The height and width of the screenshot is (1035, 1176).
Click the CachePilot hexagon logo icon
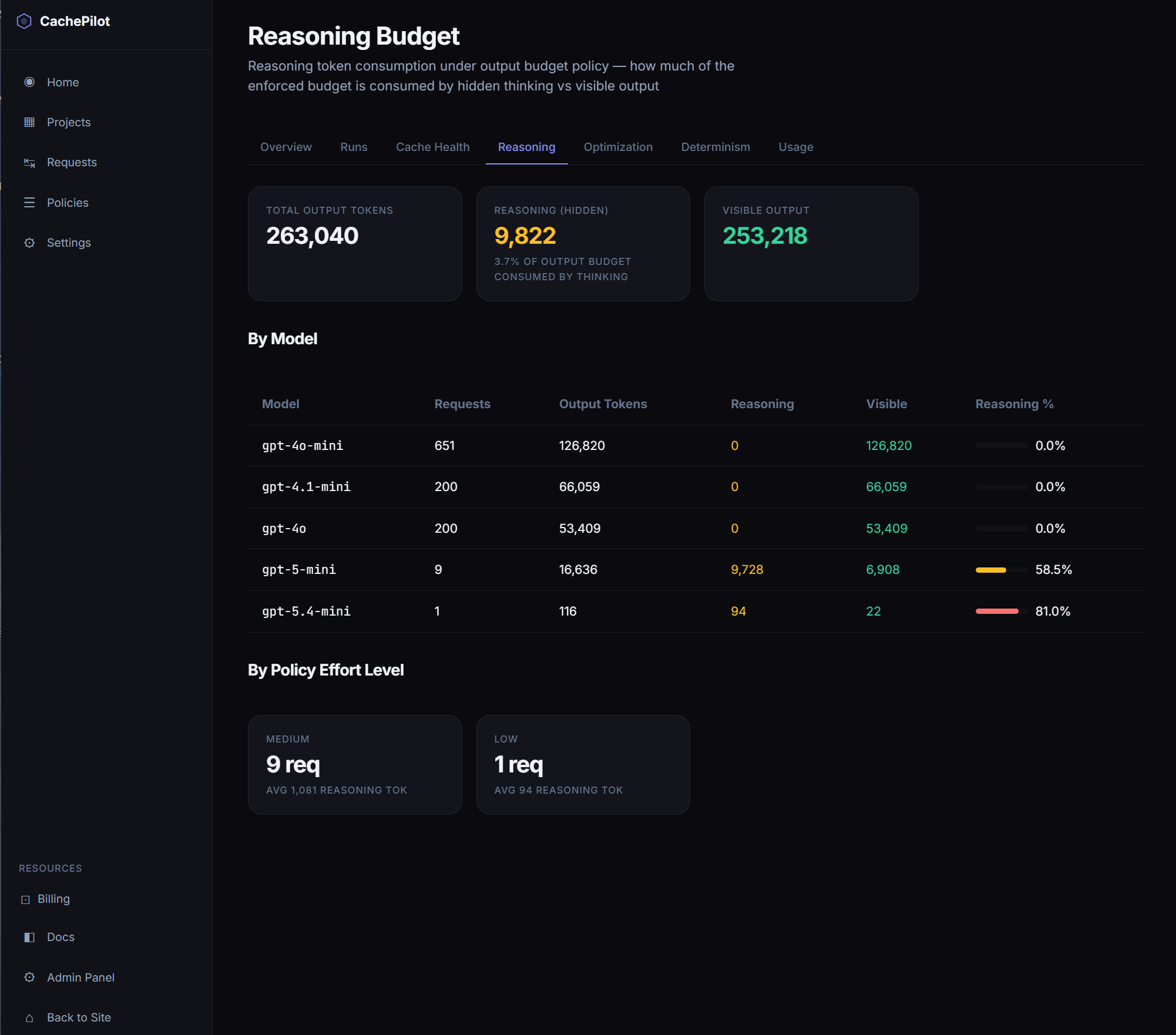tap(24, 22)
